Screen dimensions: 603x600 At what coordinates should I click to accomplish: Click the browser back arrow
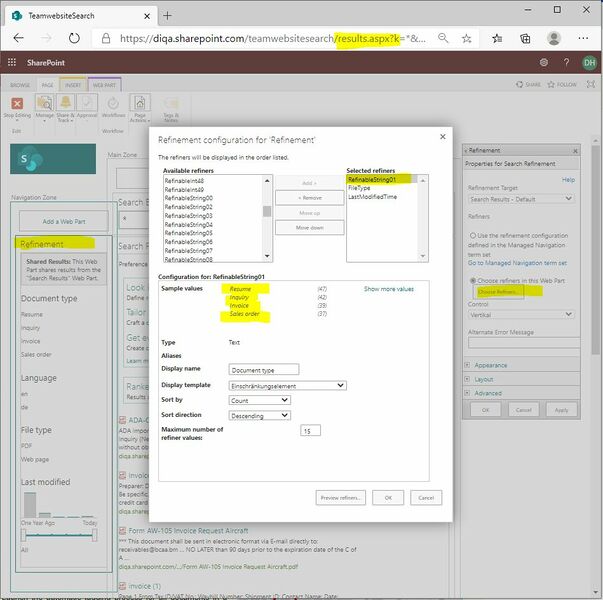17,38
